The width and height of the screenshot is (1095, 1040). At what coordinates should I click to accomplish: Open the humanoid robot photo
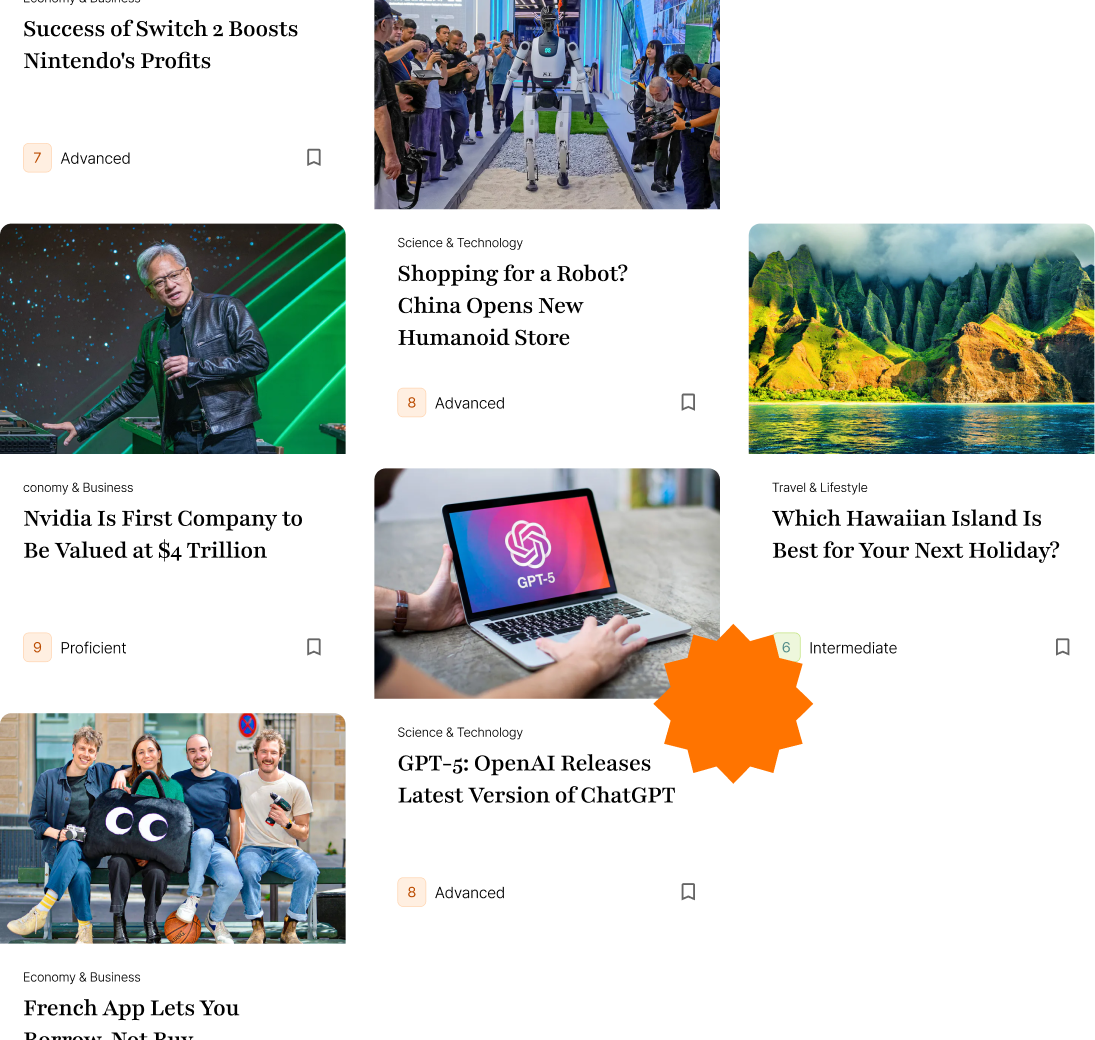[547, 104]
